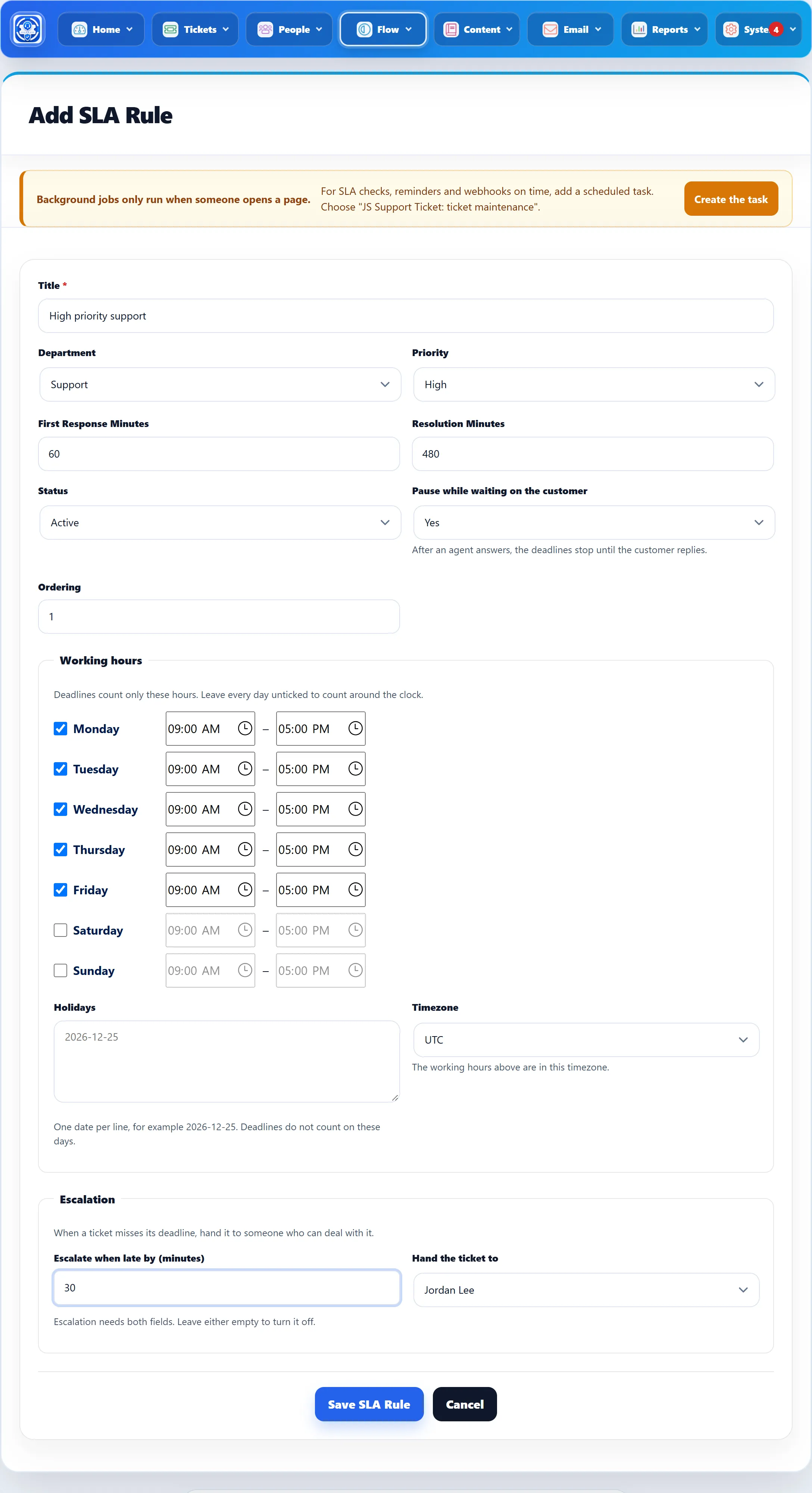Open Hand the ticket to dropdown

(x=586, y=1290)
